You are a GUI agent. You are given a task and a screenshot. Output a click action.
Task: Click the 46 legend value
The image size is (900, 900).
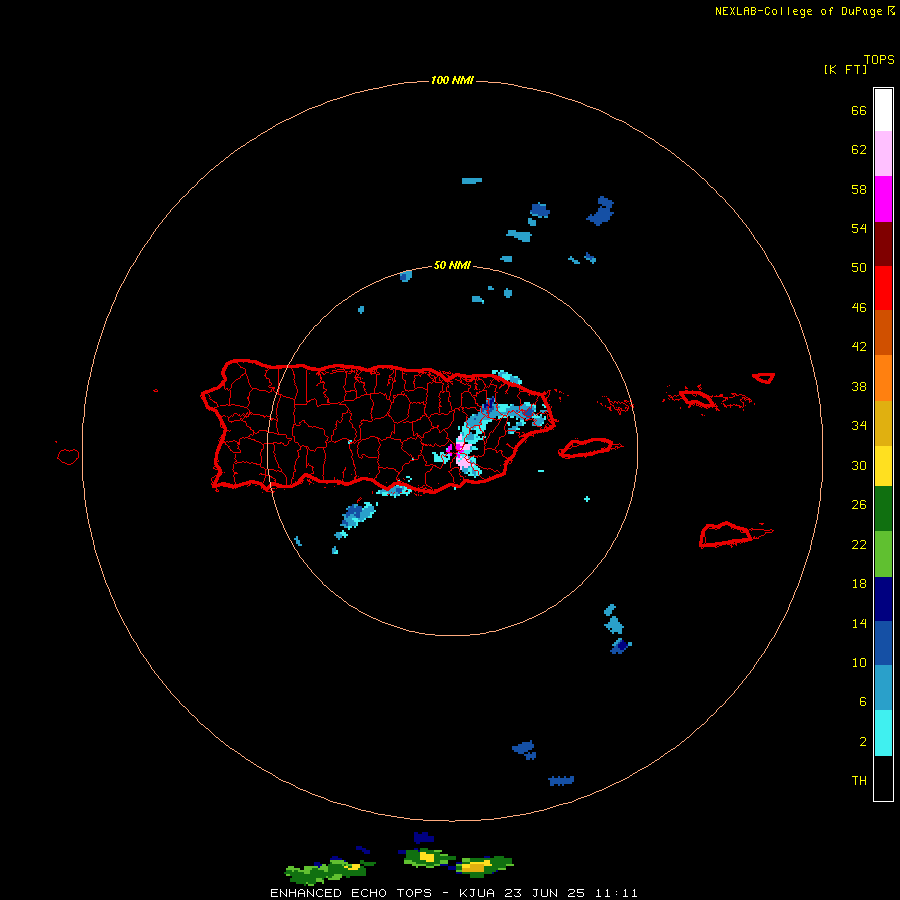[x=859, y=308]
